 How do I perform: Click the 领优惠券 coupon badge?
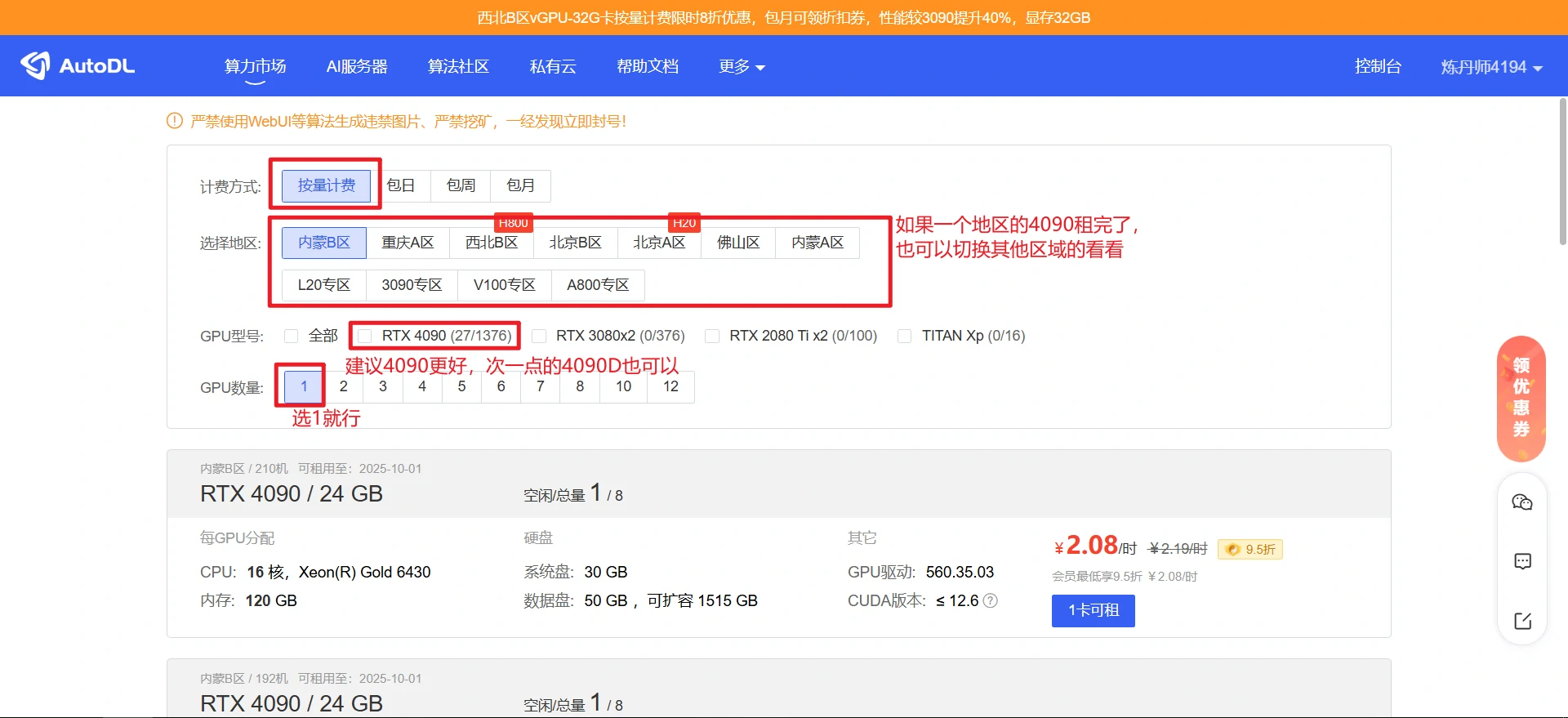coord(1521,398)
